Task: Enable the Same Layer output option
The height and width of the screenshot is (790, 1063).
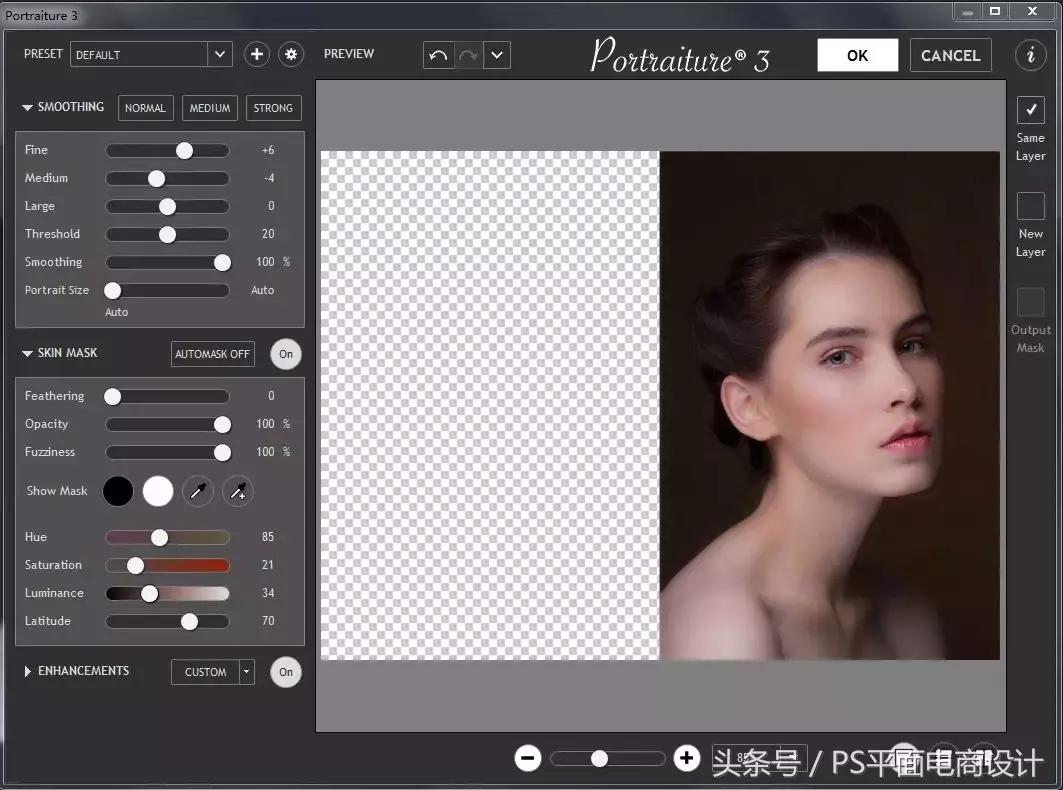Action: [x=1031, y=111]
